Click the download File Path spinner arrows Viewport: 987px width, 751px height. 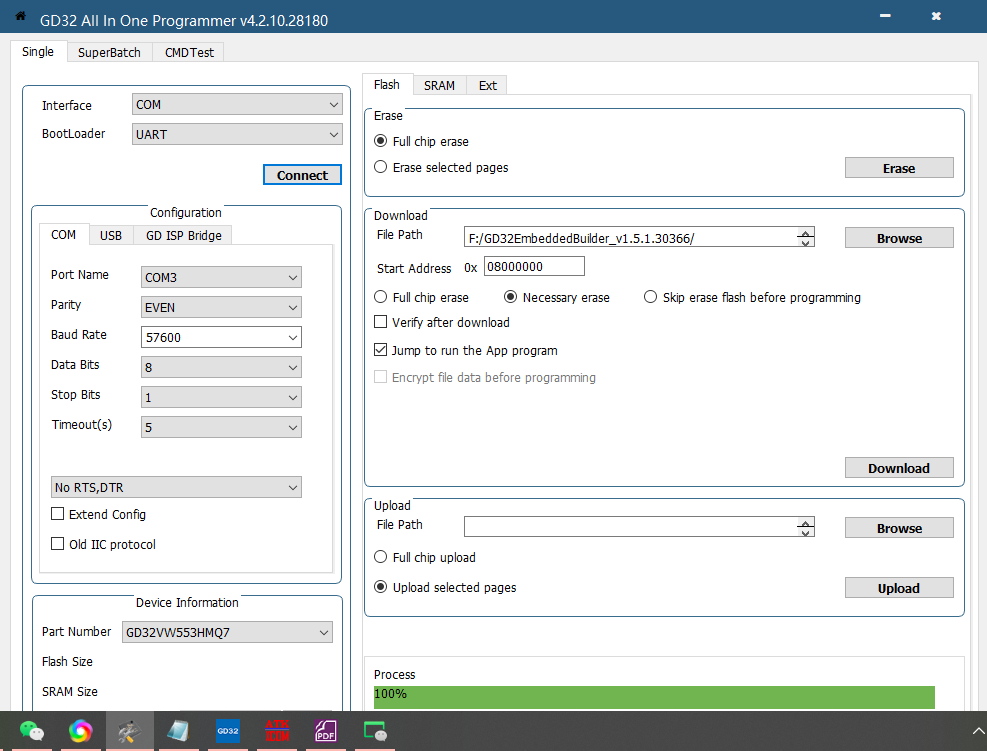pyautogui.click(x=805, y=237)
